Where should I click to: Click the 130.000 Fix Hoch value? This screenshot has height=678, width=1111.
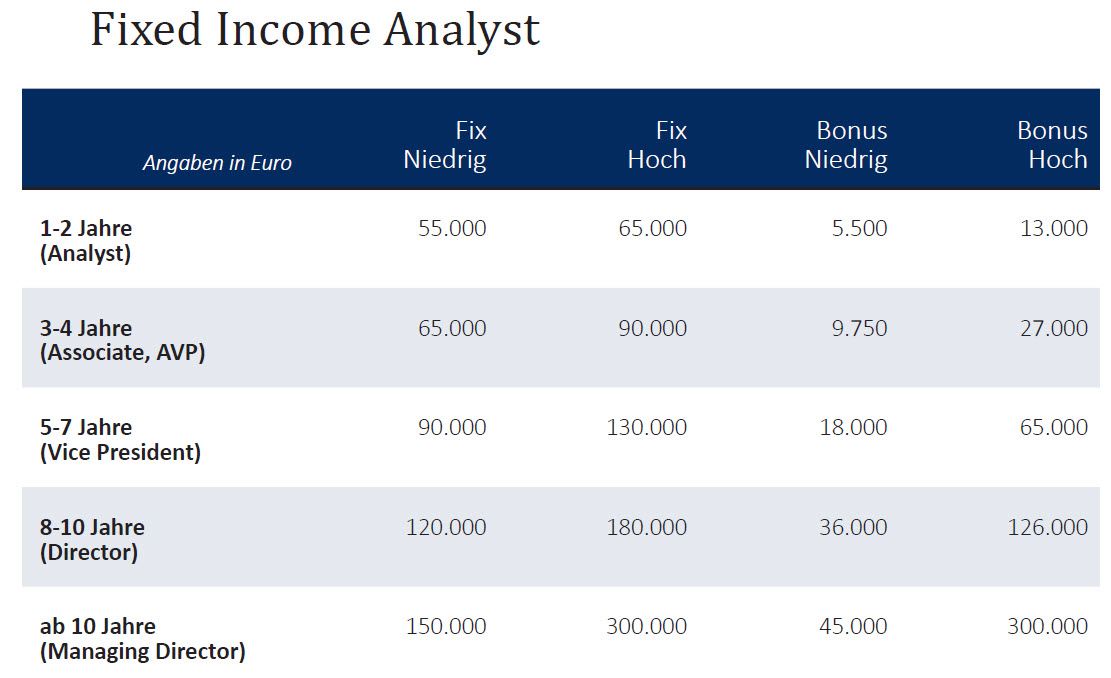point(647,427)
